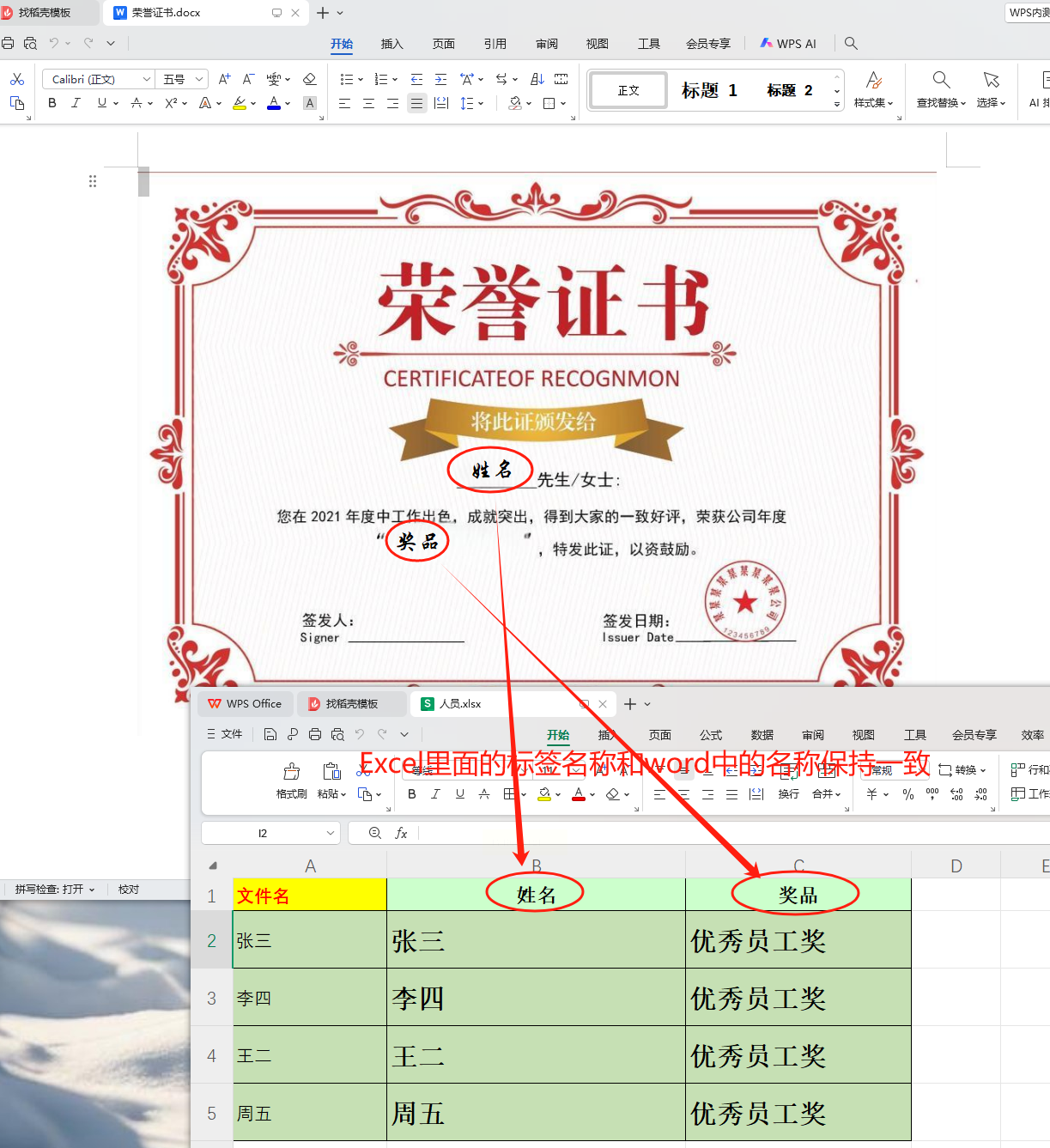Click the 粘贴 paste button in spreadsheet

pos(331,781)
